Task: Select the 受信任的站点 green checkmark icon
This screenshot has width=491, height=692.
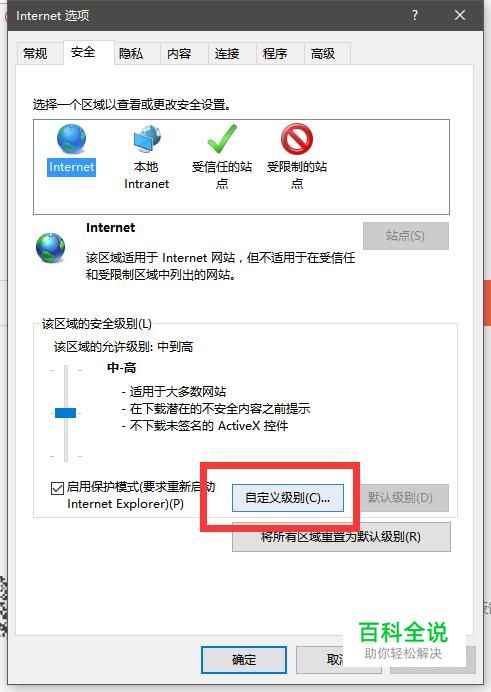Action: (222, 139)
